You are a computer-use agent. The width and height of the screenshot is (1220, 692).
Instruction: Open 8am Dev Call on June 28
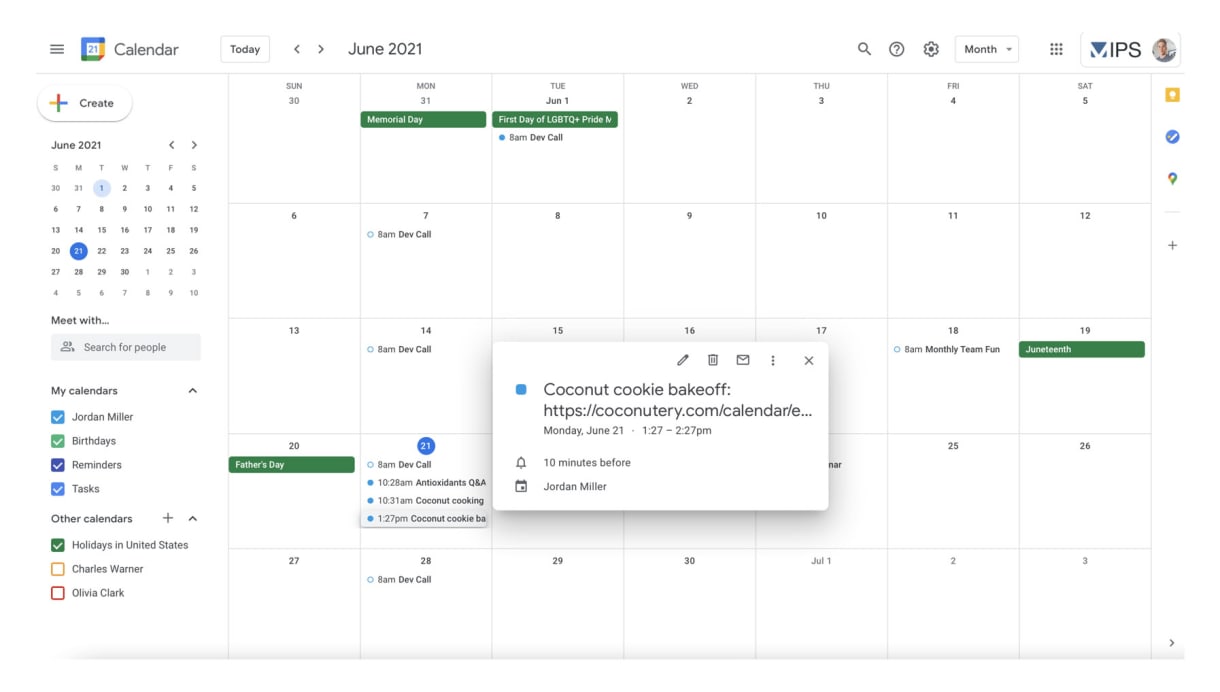coord(424,579)
